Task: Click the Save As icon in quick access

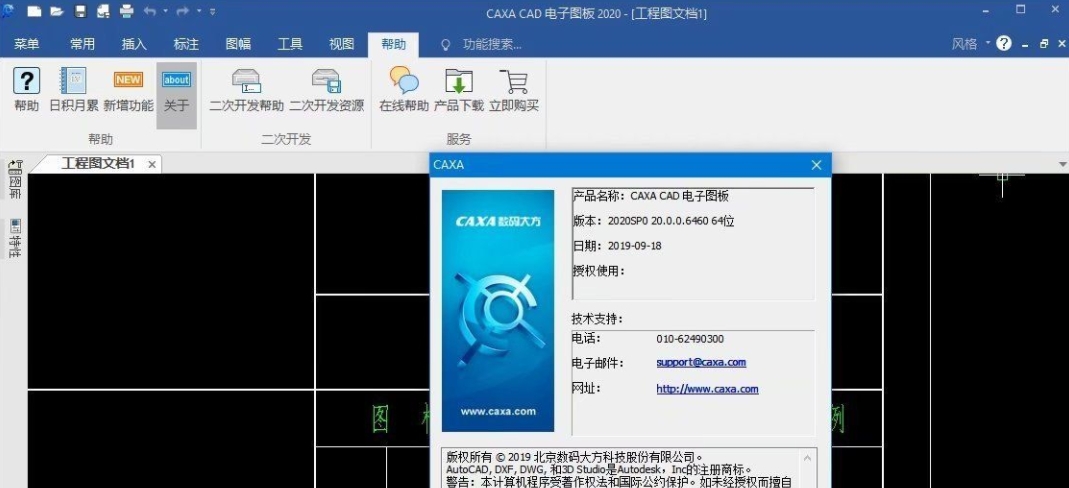Action: [103, 12]
